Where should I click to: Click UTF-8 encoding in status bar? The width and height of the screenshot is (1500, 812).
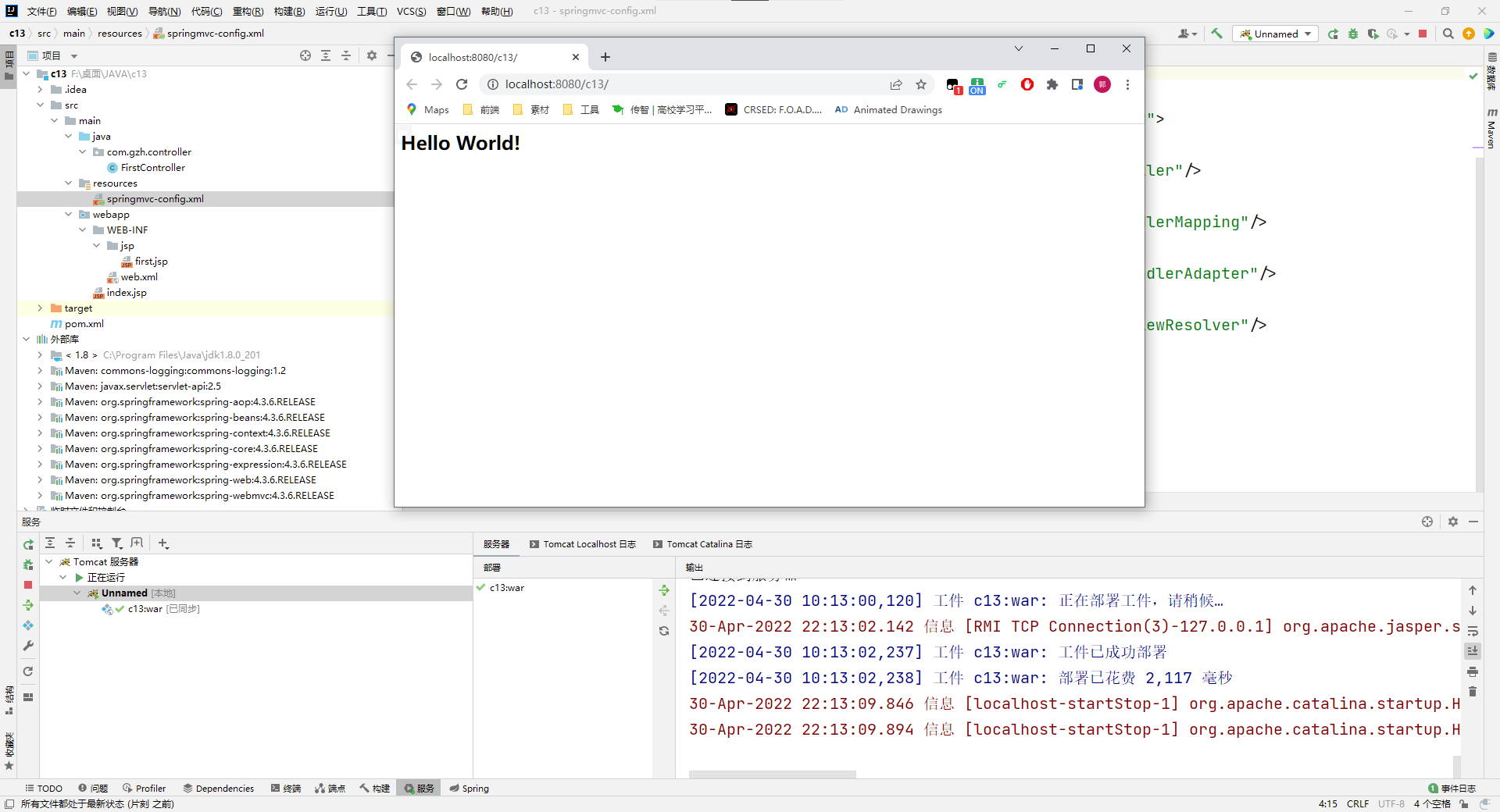[x=1391, y=804]
